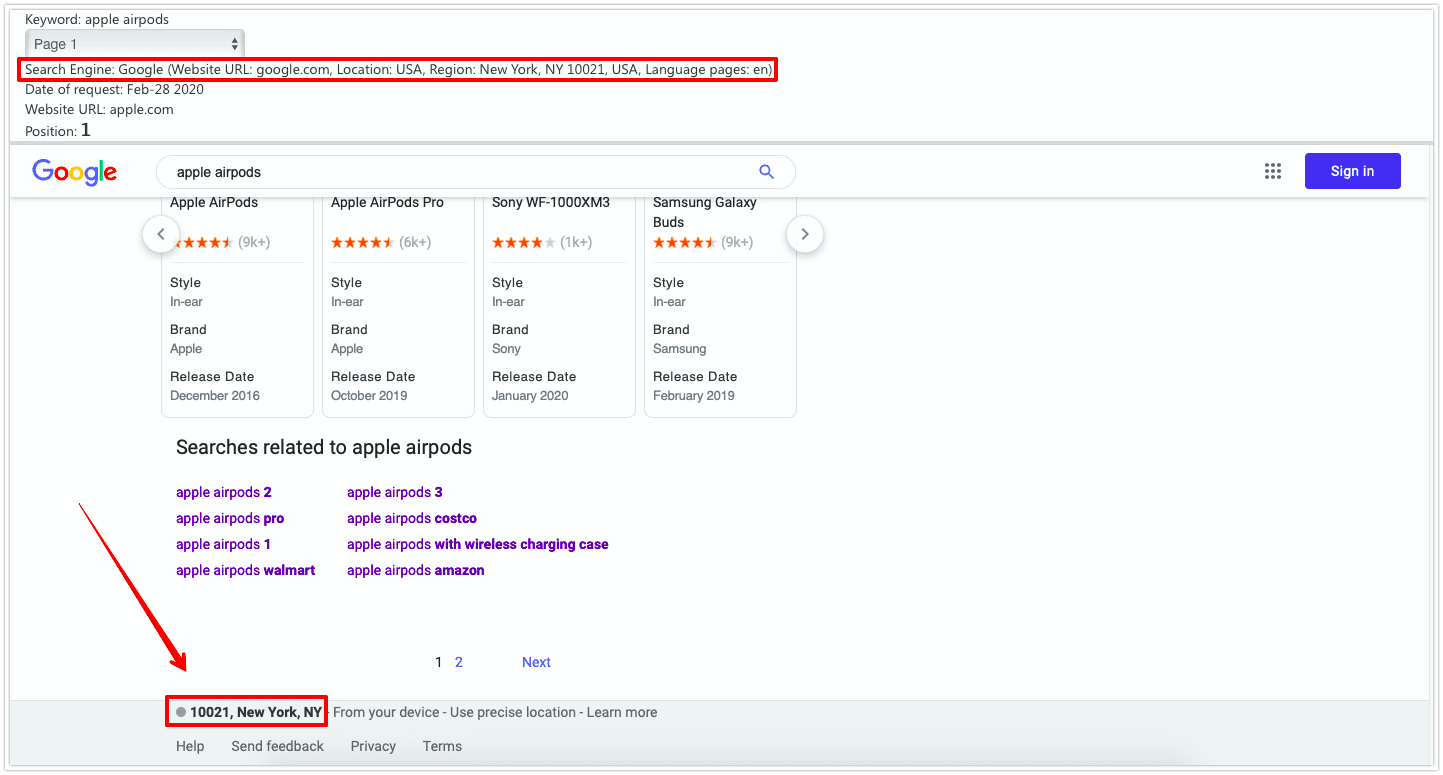Open the Samsung Galaxy Buds product card
Image resolution: width=1443 pixels, height=775 pixels.
[x=720, y=306]
